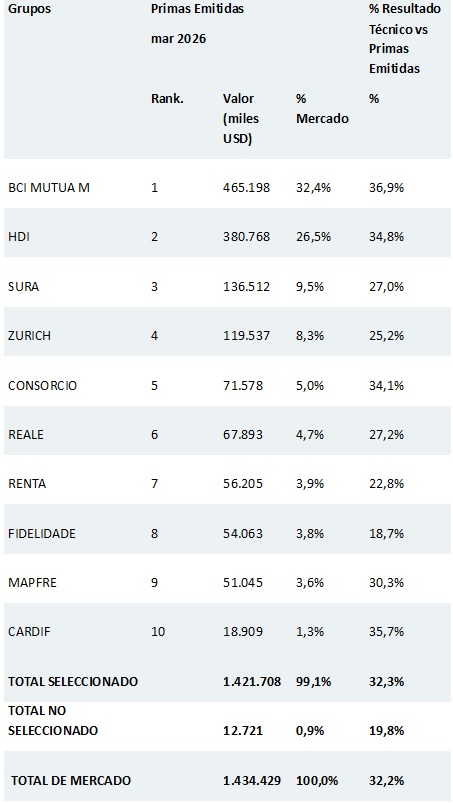
Task: Click CARDIF rank number 10
Action: [158, 631]
